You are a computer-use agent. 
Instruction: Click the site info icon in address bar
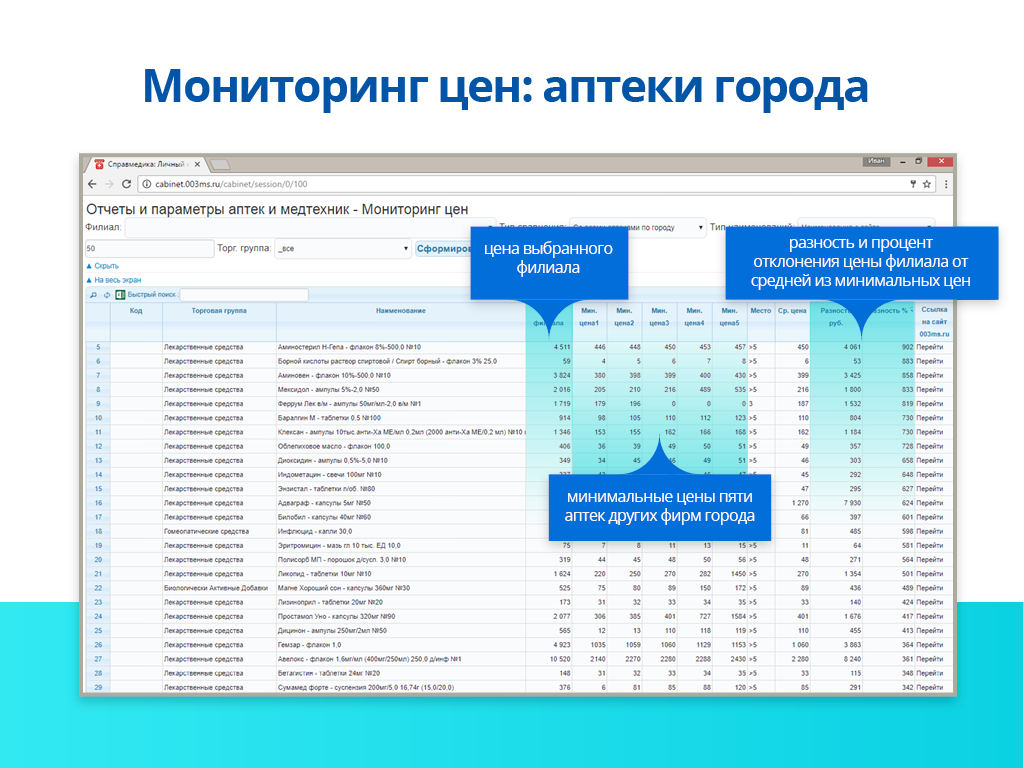point(147,184)
